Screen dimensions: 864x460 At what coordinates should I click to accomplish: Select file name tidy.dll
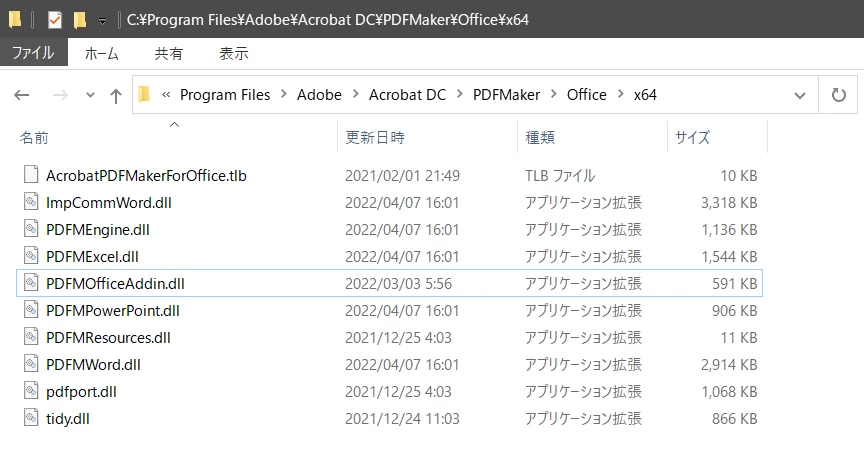[67, 419]
